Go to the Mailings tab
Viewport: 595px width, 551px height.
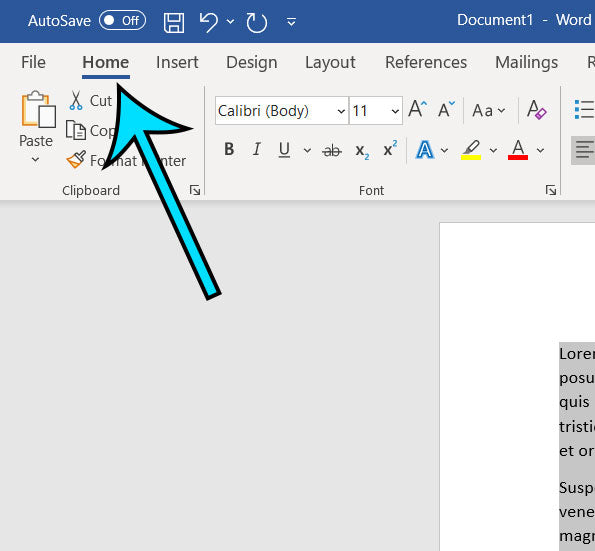526,62
